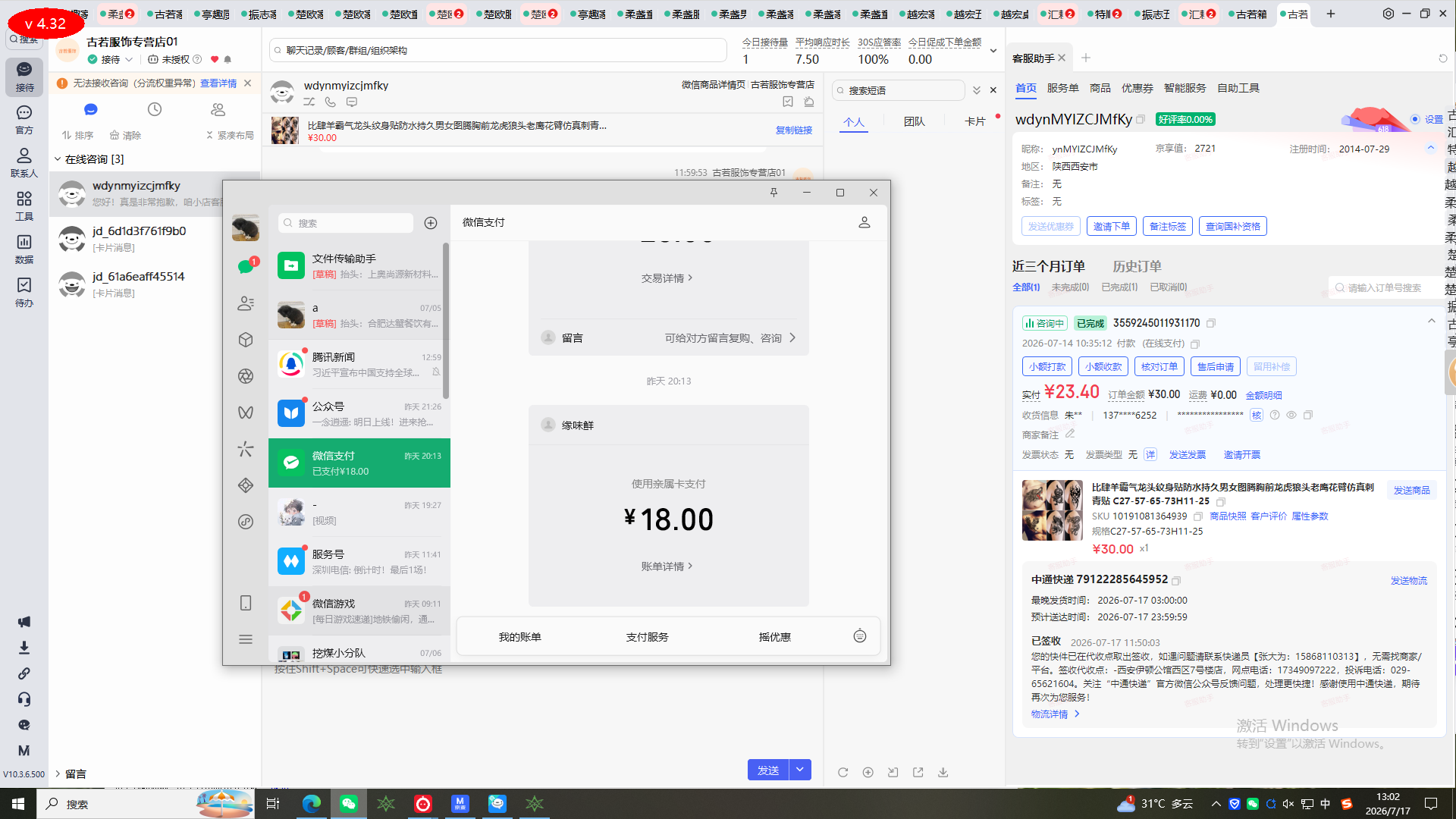Open WeChat Channels butterfly icon
Image resolution: width=1456 pixels, height=819 pixels.
[246, 413]
